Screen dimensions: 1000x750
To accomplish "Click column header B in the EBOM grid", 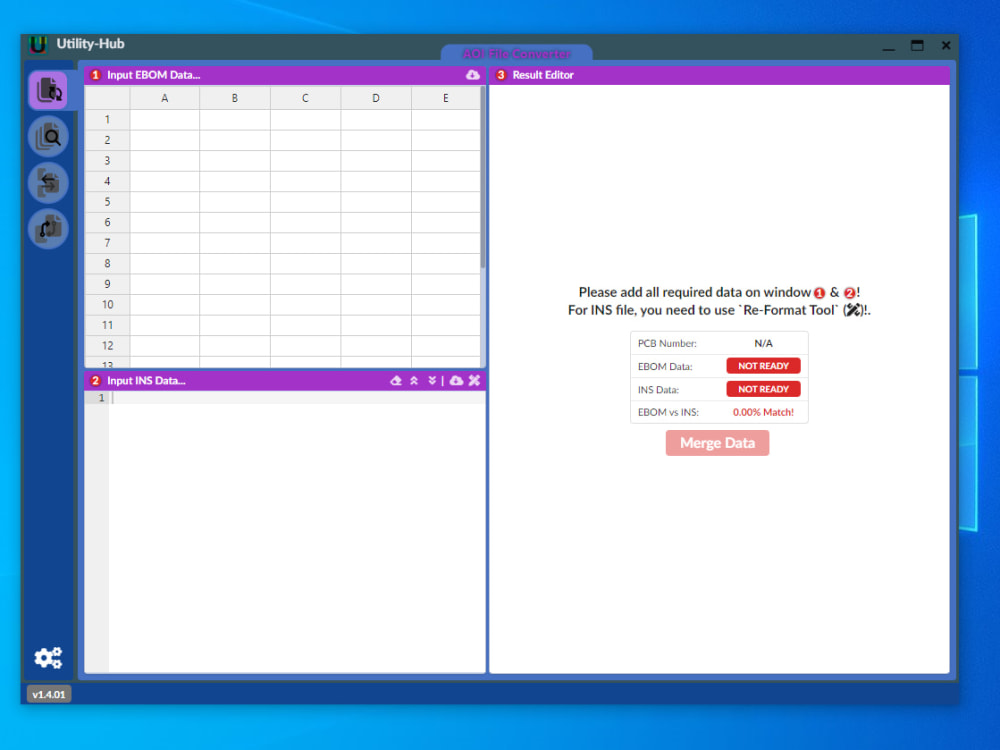I will [234, 98].
